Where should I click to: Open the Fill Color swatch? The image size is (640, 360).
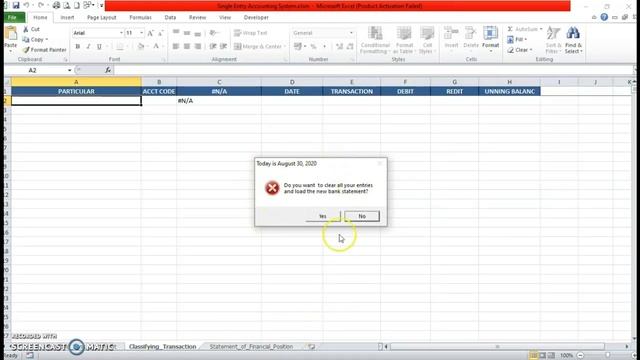(141, 47)
